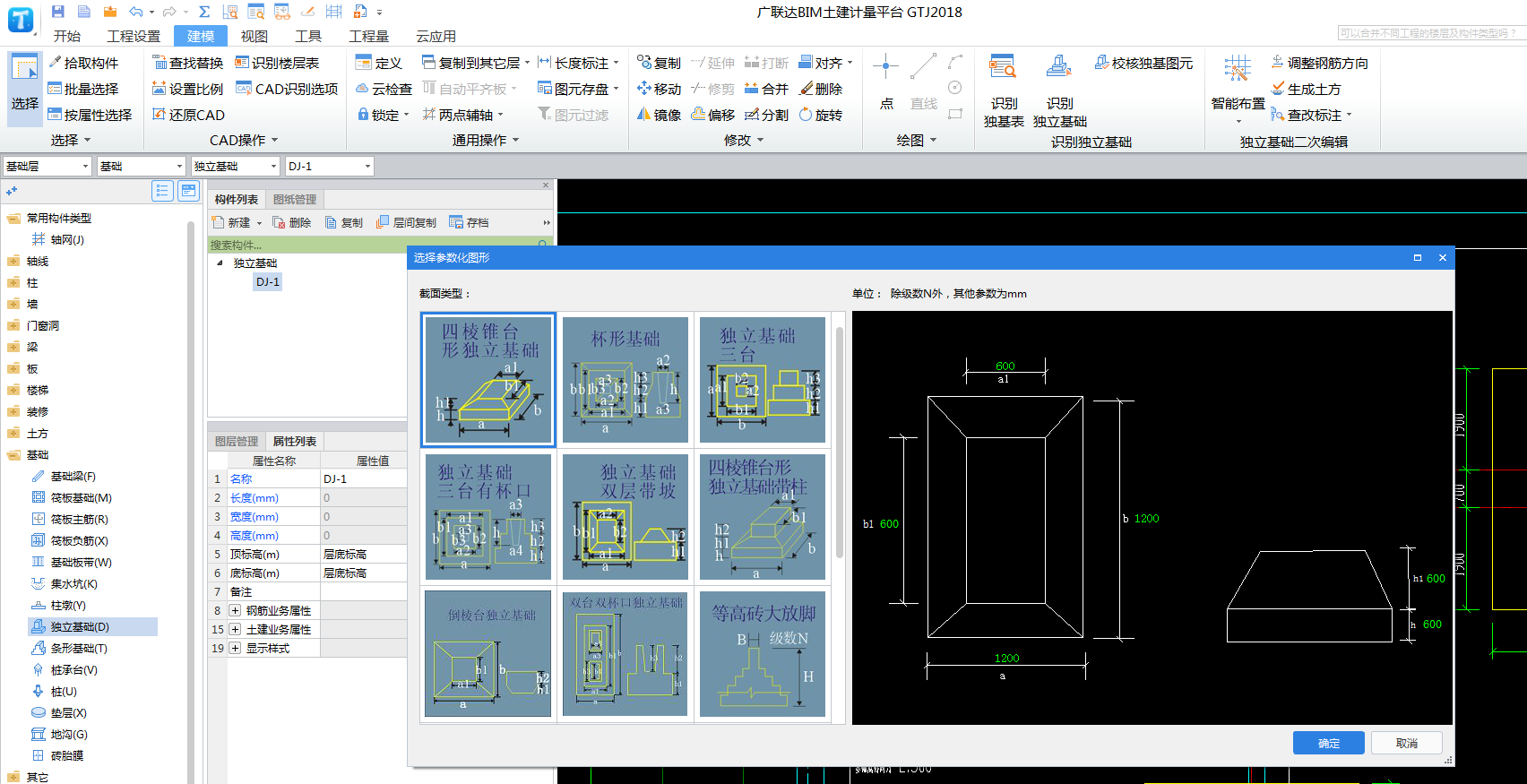The image size is (1527, 784).
Task: Click 识别独基表 recognize foundation table
Action: pos(1004,91)
